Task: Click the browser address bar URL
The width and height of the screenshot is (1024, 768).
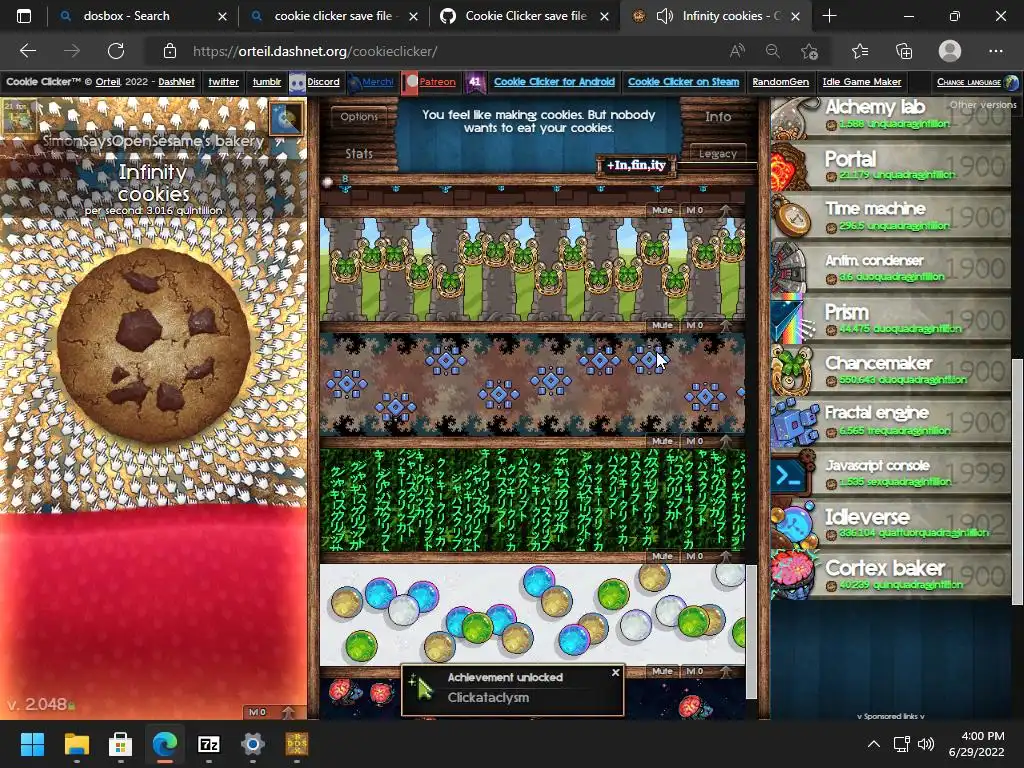Action: click(x=315, y=51)
